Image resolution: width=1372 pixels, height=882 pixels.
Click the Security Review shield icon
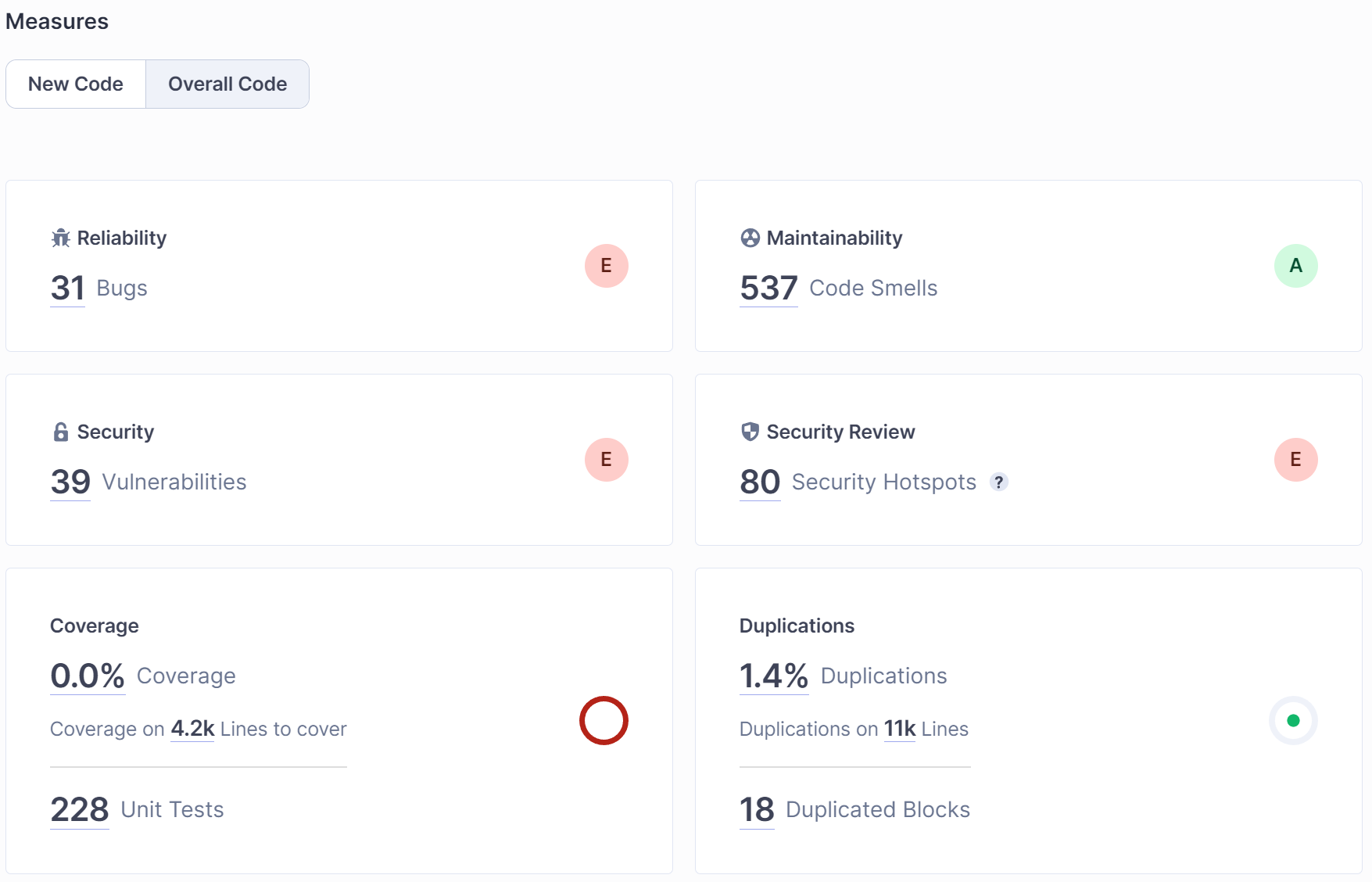click(x=750, y=432)
